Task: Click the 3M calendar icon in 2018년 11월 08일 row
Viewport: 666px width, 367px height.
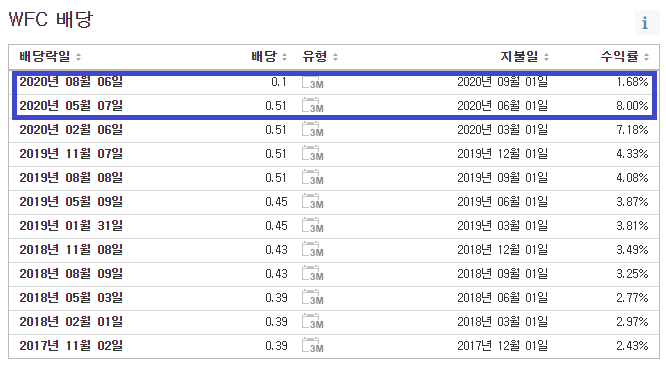Action: pos(313,249)
